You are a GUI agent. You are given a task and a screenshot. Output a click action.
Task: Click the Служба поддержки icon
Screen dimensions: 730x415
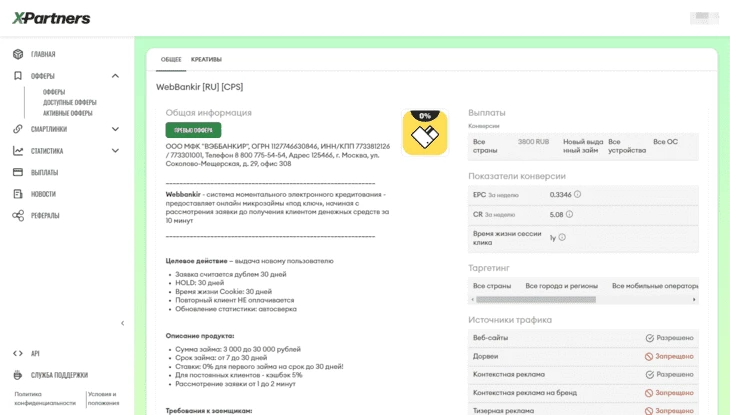18,375
